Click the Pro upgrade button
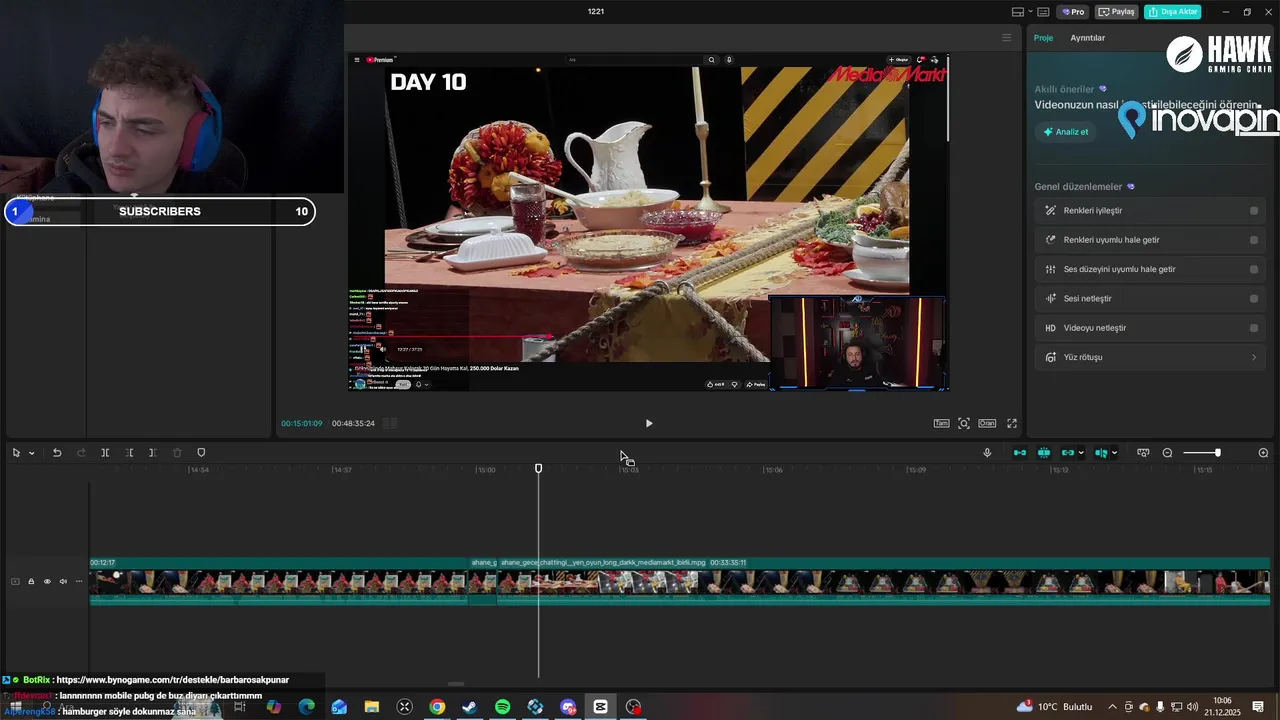This screenshot has height=720, width=1280. pyautogui.click(x=1073, y=12)
